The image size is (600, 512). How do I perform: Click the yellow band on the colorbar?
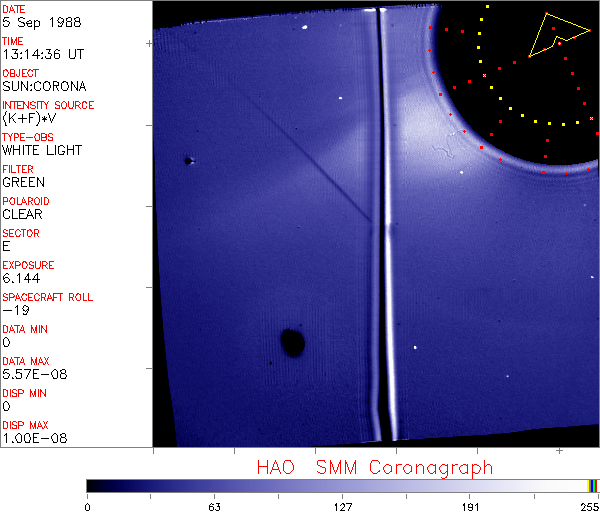[589, 486]
